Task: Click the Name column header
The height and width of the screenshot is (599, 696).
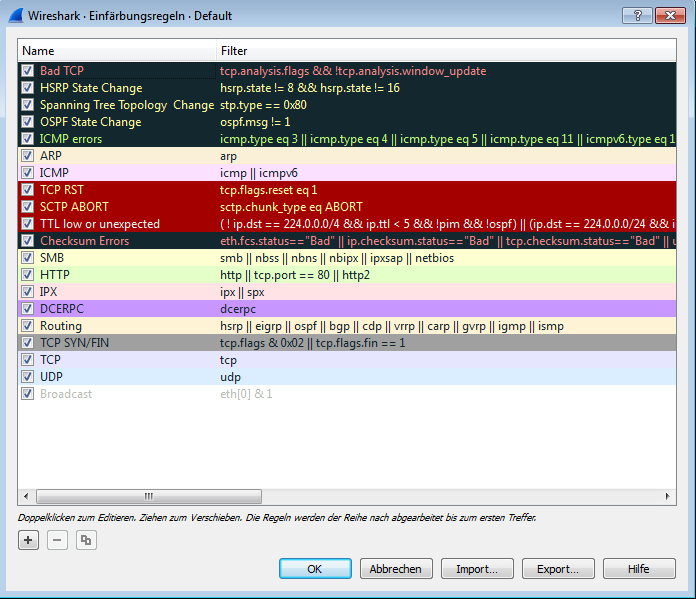Action: click(x=117, y=51)
